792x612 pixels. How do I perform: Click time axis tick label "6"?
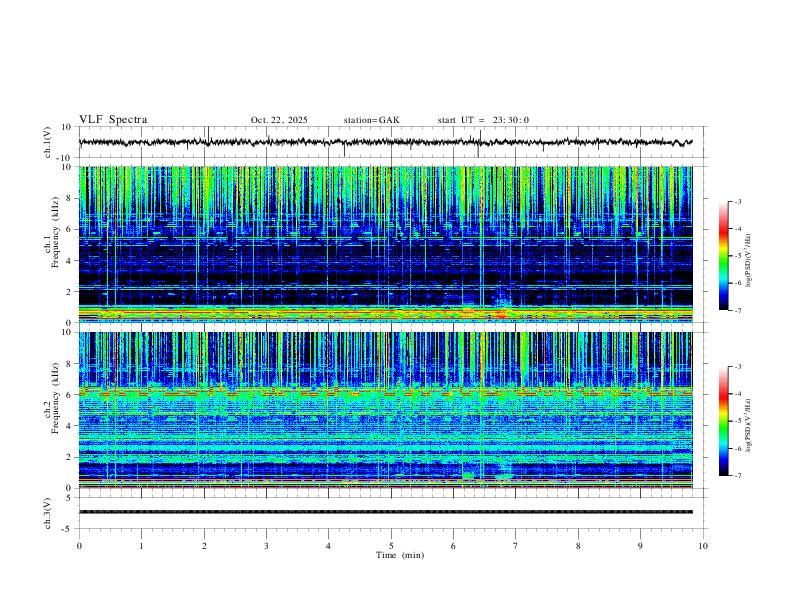coord(453,546)
